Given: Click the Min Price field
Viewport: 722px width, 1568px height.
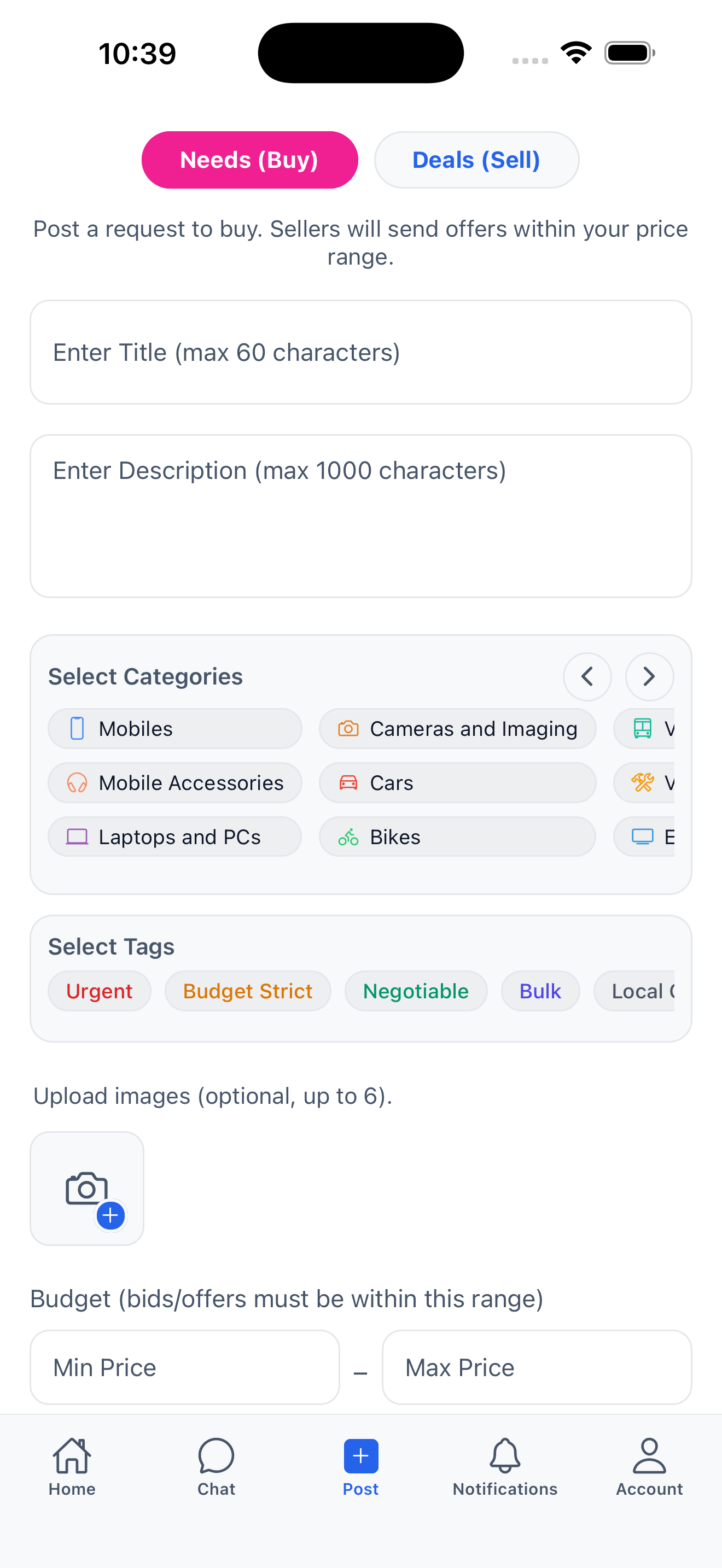Looking at the screenshot, I should tap(184, 1367).
